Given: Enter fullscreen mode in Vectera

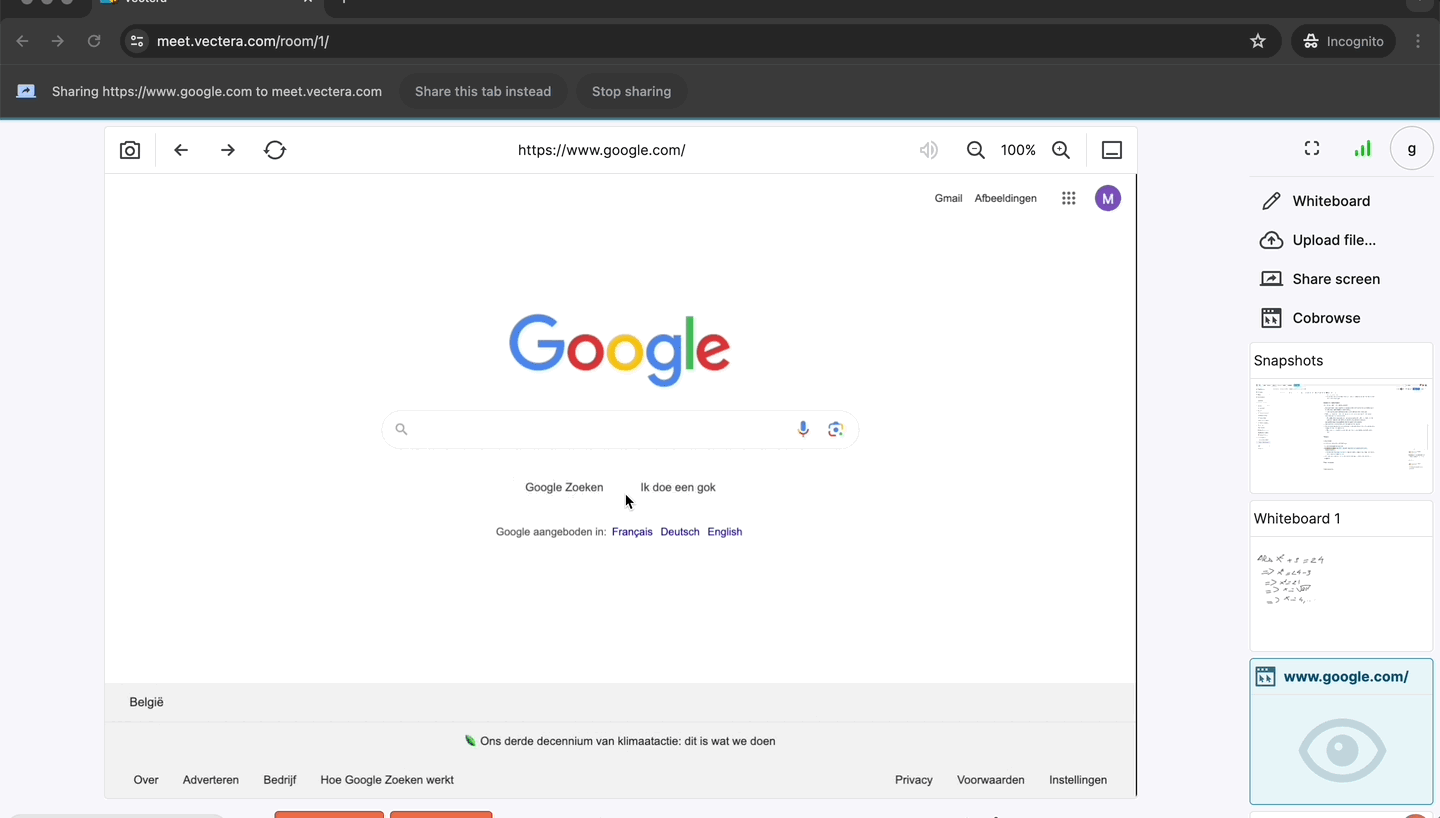Looking at the screenshot, I should [1312, 148].
